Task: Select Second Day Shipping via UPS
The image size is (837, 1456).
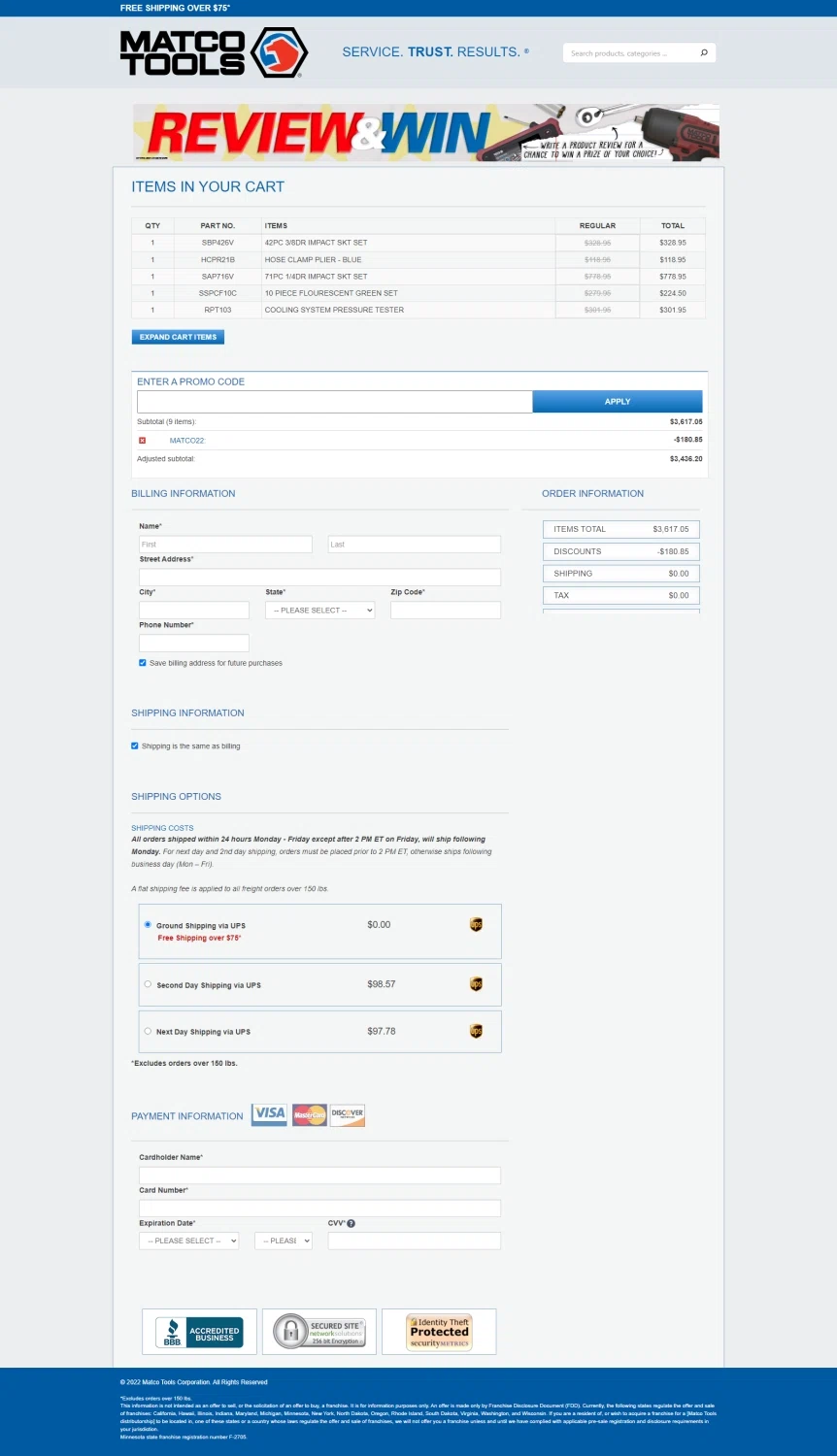Action: click(148, 984)
